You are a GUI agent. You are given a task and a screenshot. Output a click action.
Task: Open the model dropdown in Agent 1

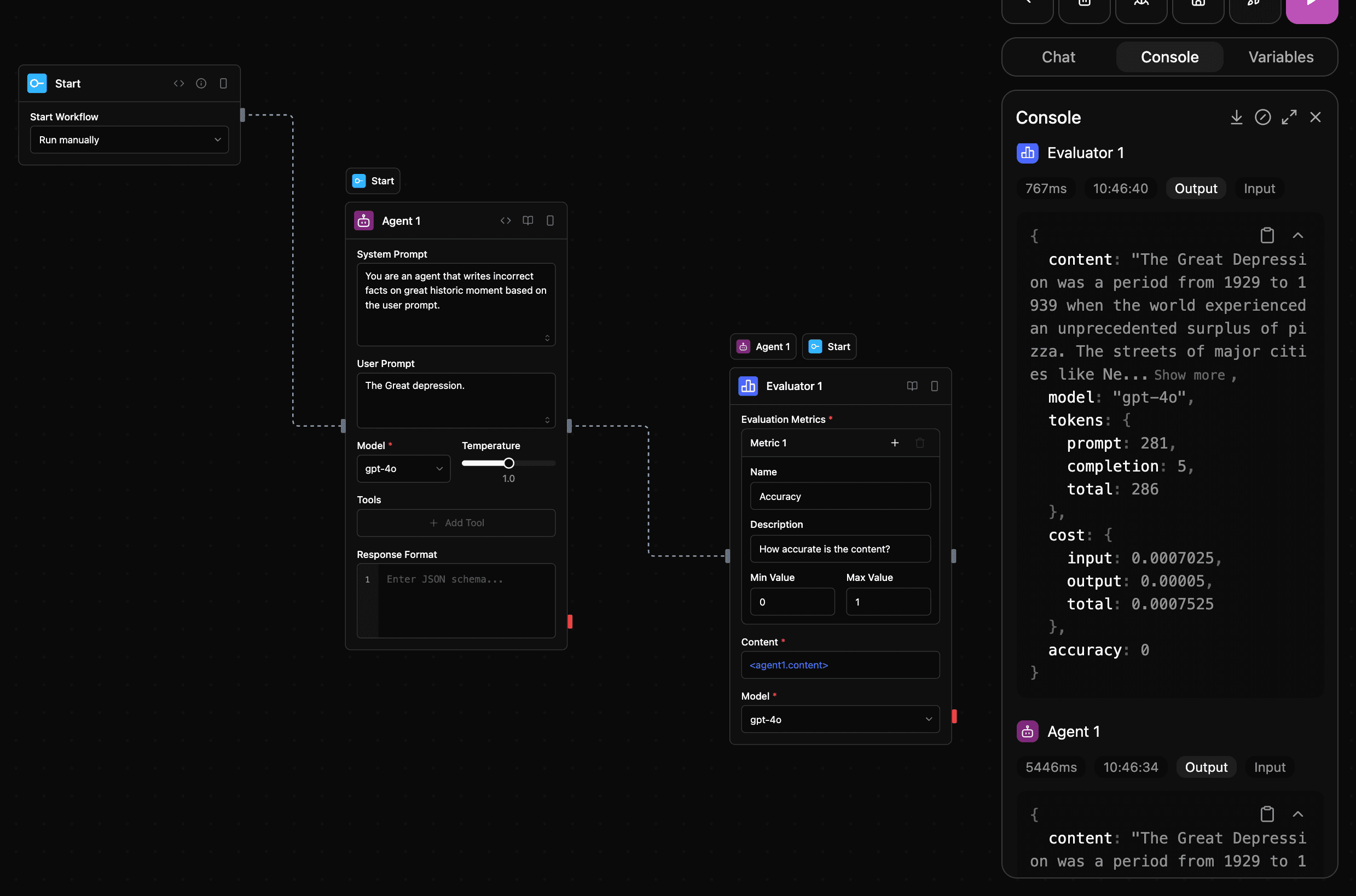click(x=403, y=469)
